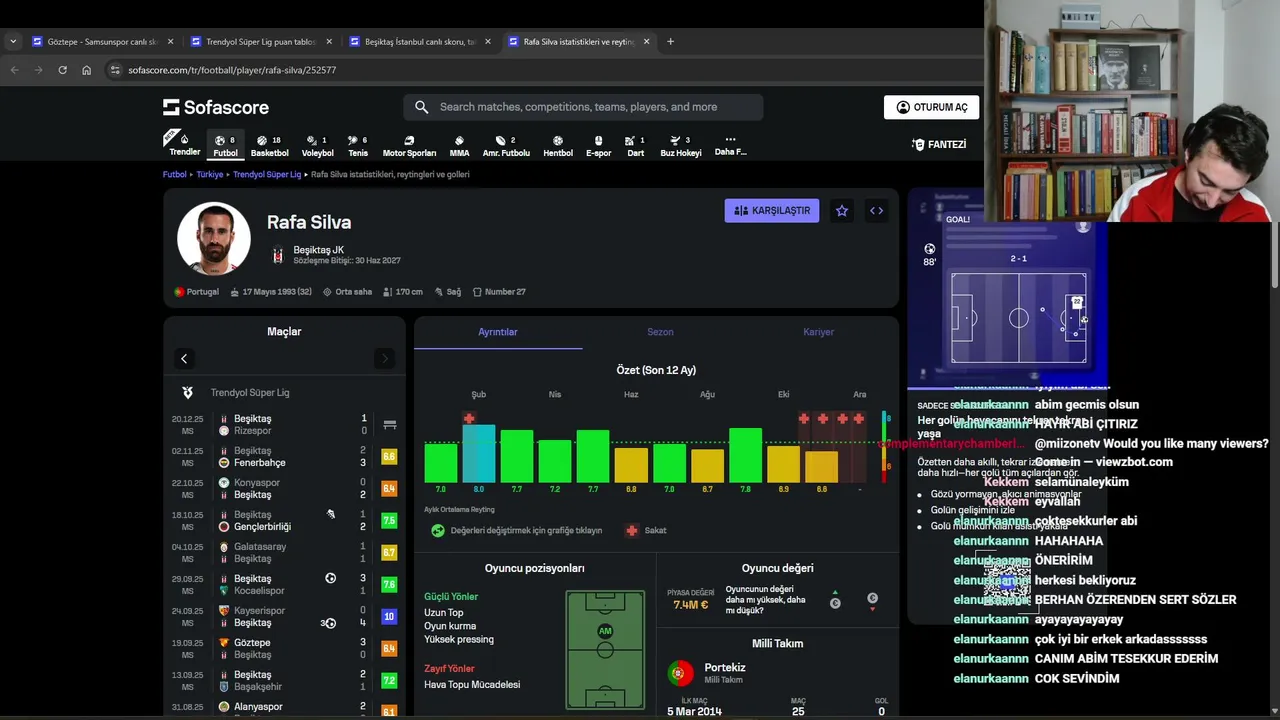1280x720 pixels.
Task: Click the OTURUM AÇ login button
Action: [x=931, y=107]
